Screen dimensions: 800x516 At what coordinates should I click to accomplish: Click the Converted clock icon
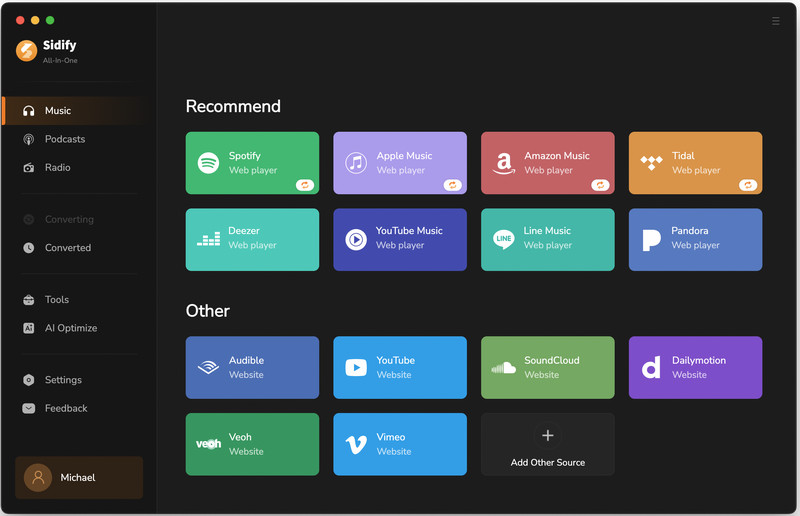[x=29, y=248]
